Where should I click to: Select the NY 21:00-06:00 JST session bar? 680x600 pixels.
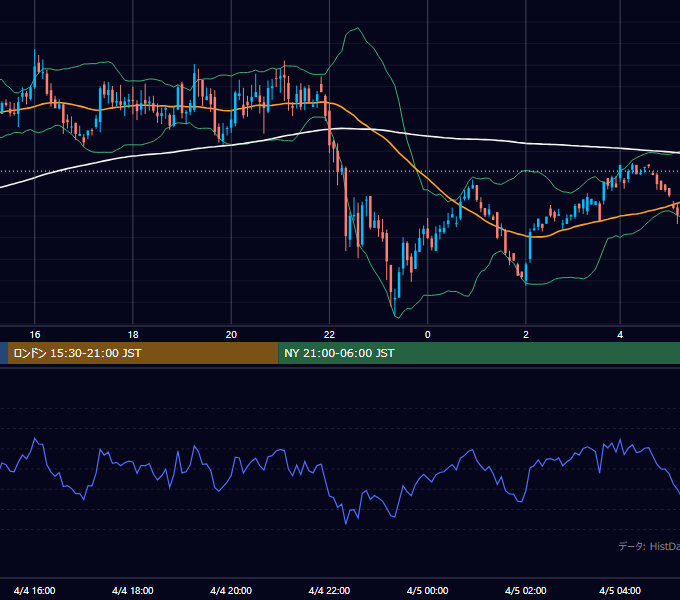coord(479,353)
